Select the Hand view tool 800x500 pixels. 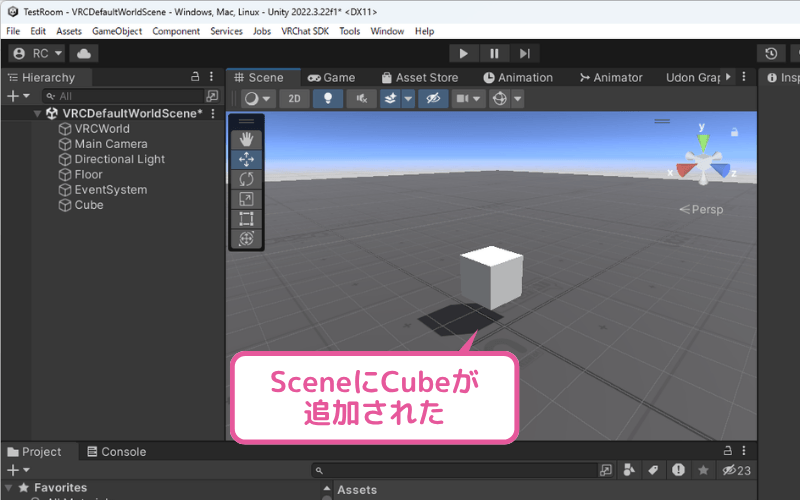pyautogui.click(x=246, y=139)
